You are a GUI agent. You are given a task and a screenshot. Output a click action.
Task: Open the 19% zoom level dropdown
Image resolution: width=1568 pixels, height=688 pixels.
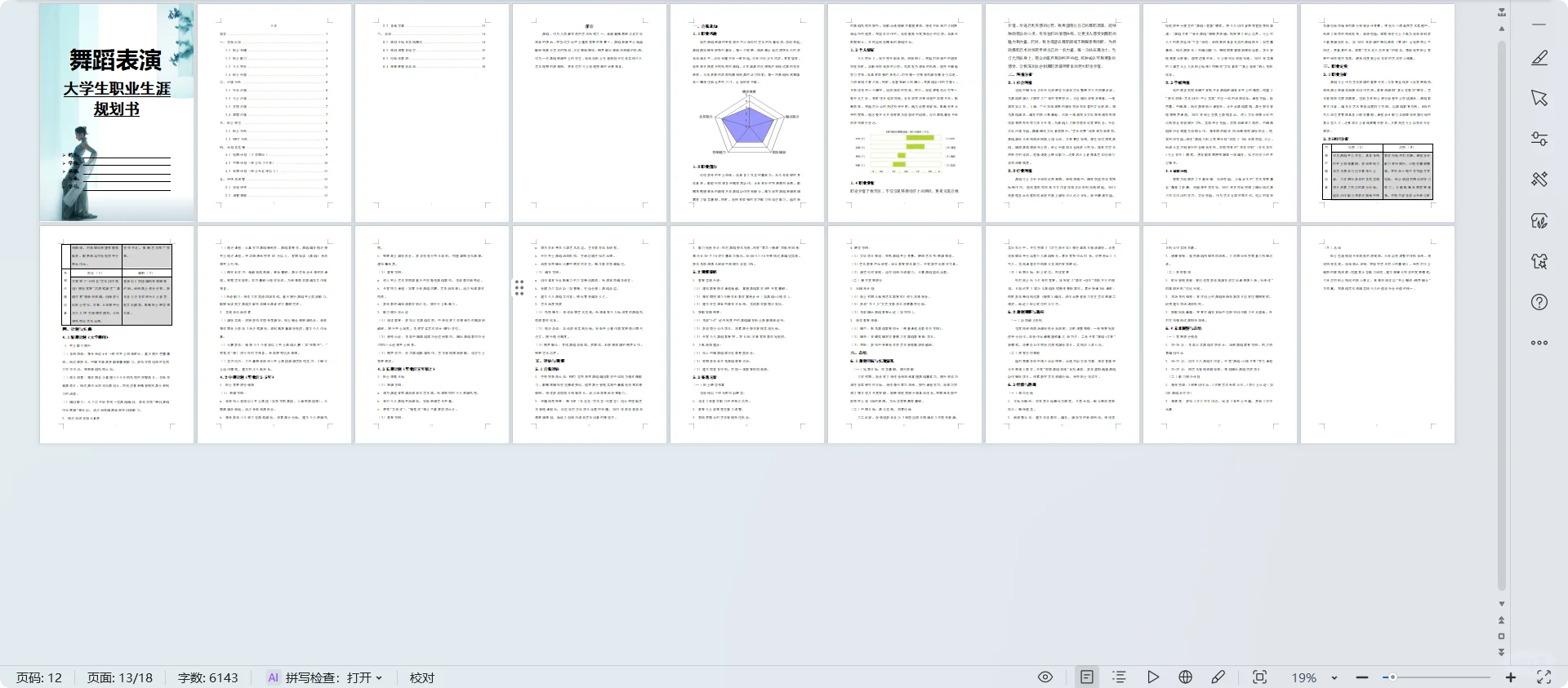coord(1315,678)
